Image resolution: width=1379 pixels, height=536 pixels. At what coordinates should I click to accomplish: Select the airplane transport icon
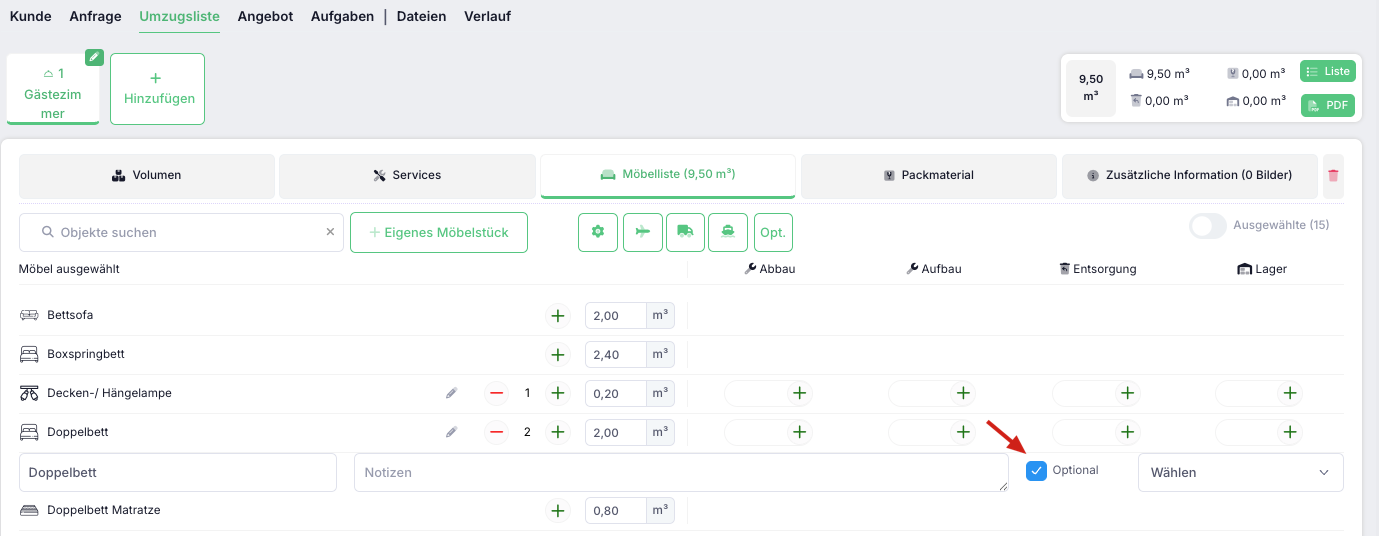point(642,232)
